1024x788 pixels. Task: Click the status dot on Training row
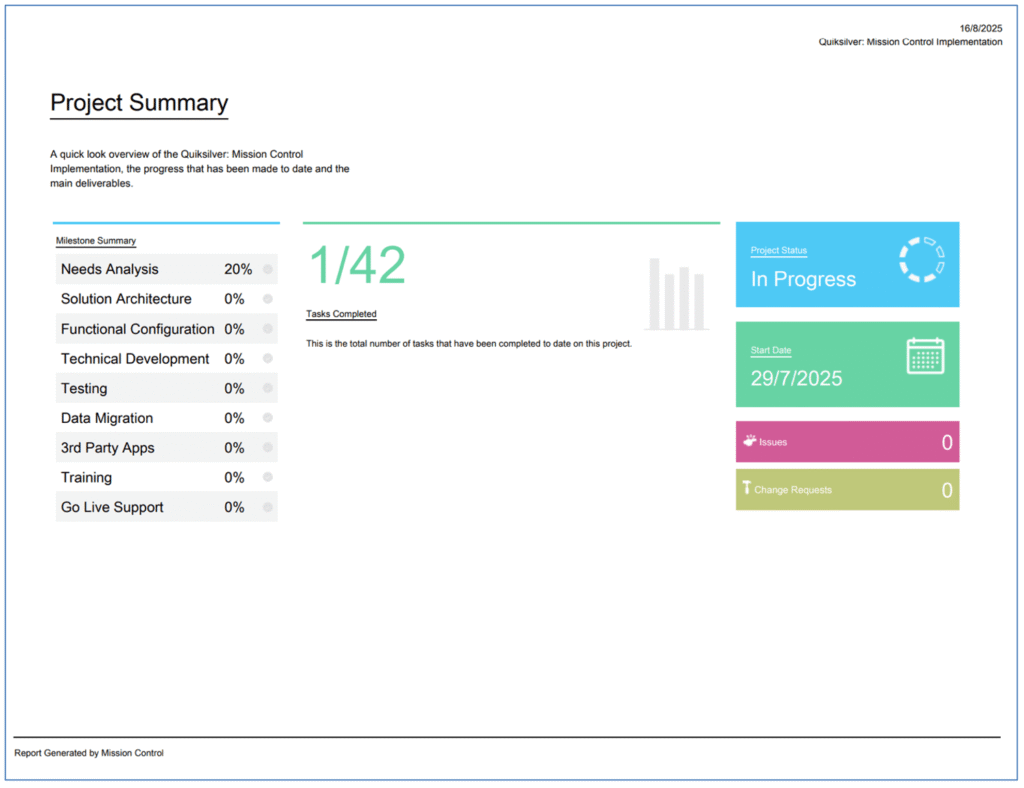point(268,477)
